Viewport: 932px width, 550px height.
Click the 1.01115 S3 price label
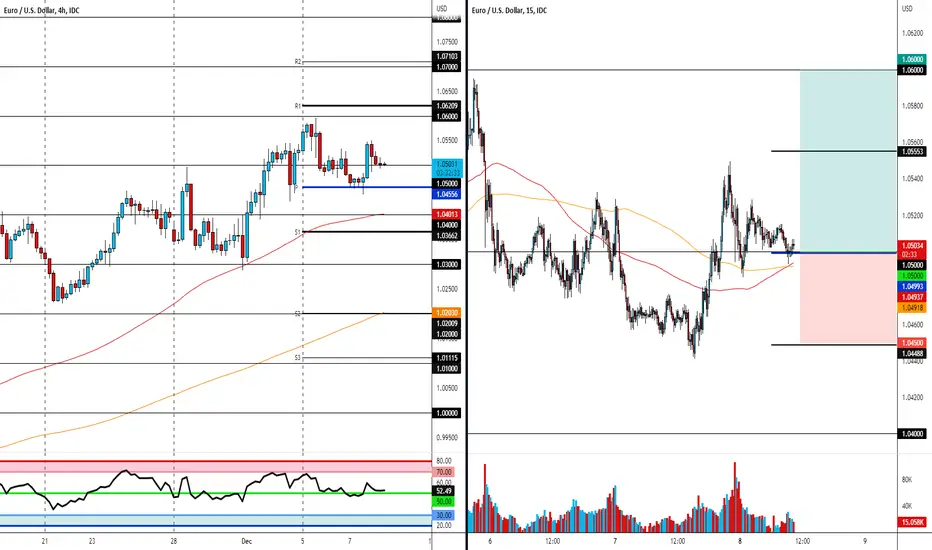tap(448, 358)
